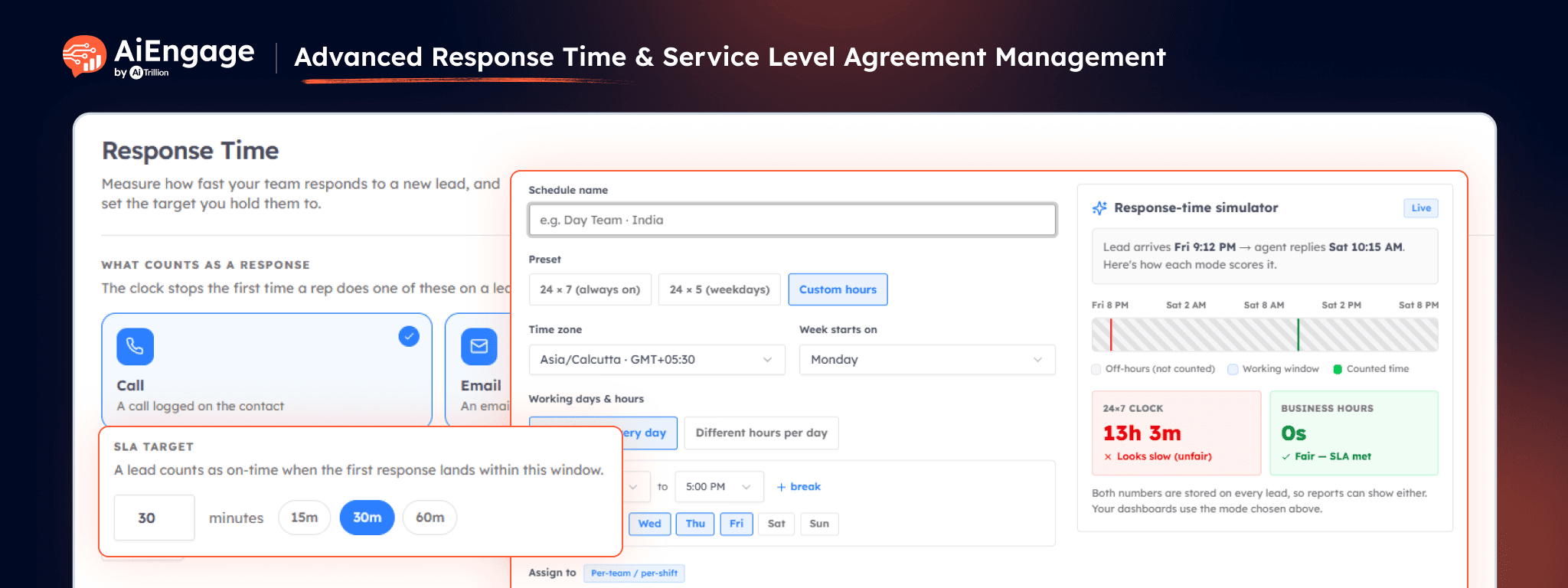This screenshot has width=1568, height=588.
Task: Toggle Fri working day
Action: (737, 524)
